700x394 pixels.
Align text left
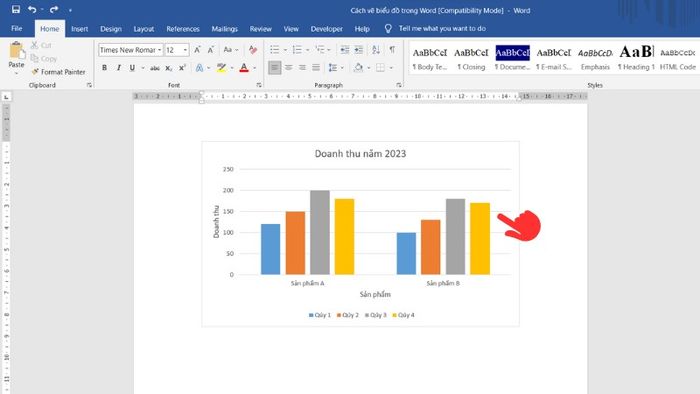point(275,68)
